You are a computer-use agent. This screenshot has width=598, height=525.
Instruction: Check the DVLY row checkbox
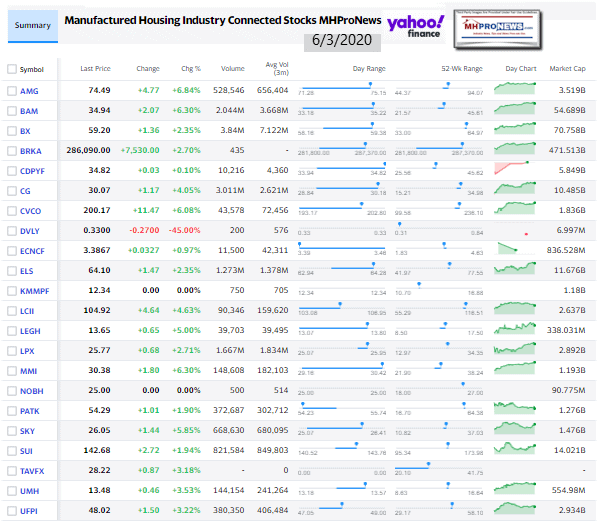click(x=12, y=231)
